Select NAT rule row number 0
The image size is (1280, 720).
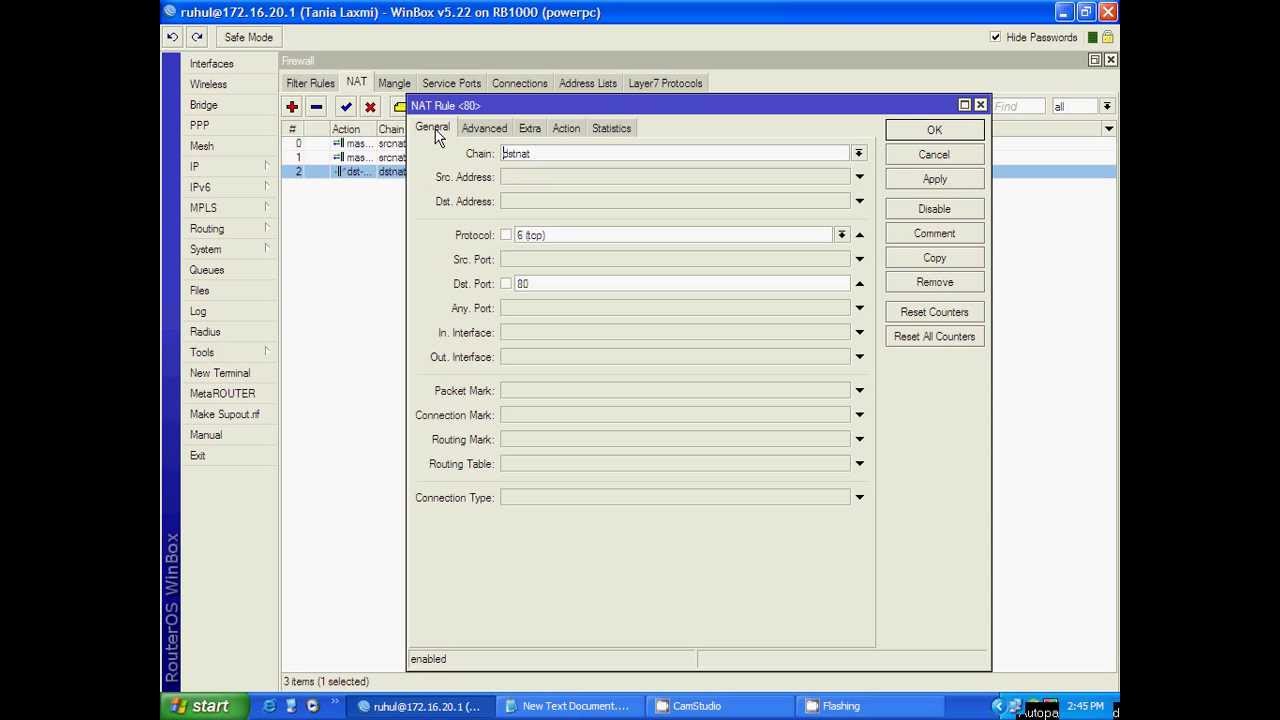point(345,143)
